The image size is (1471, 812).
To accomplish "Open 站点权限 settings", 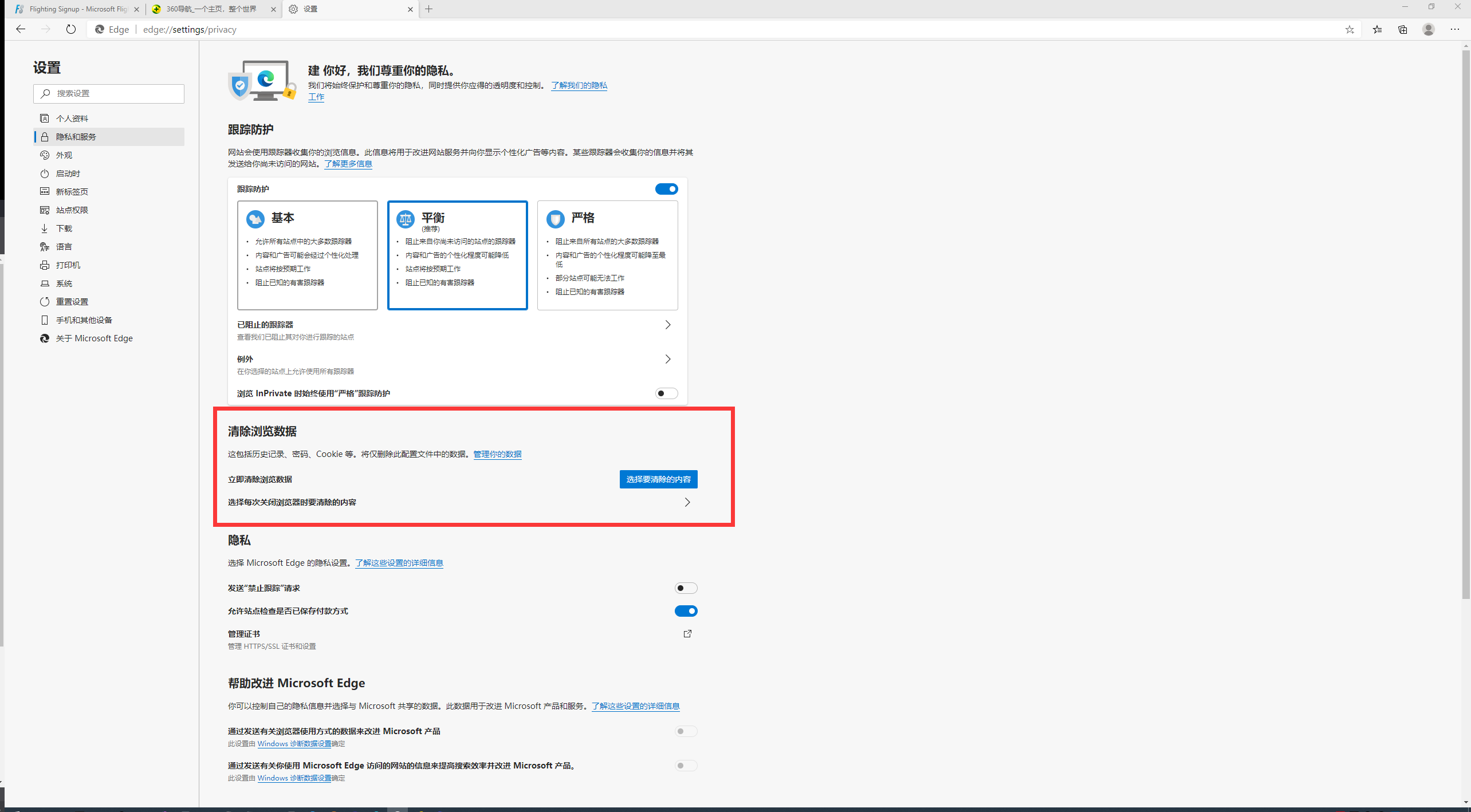I will tap(72, 210).
